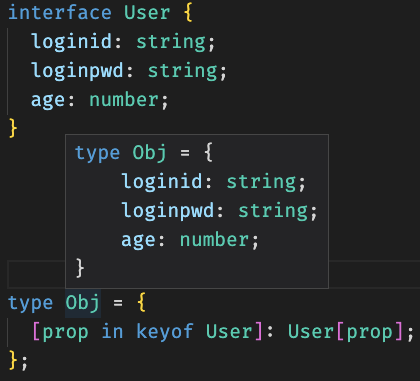Click the loginpwd property in the interface
The height and width of the screenshot is (381, 420).
[77, 71]
